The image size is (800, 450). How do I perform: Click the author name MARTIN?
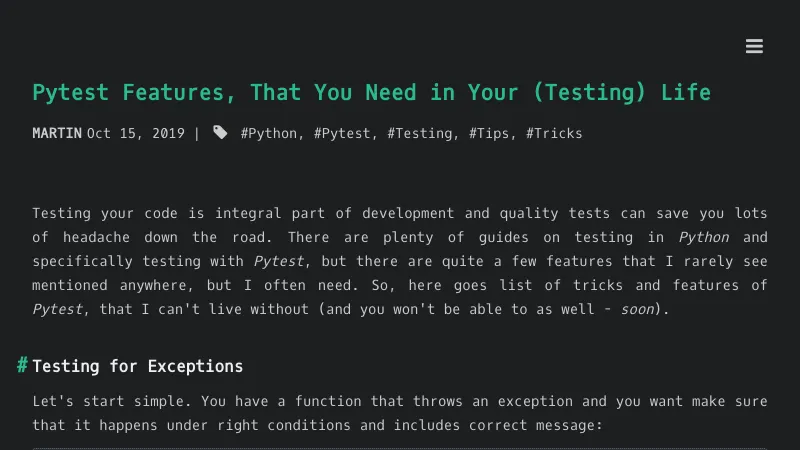(x=57, y=133)
